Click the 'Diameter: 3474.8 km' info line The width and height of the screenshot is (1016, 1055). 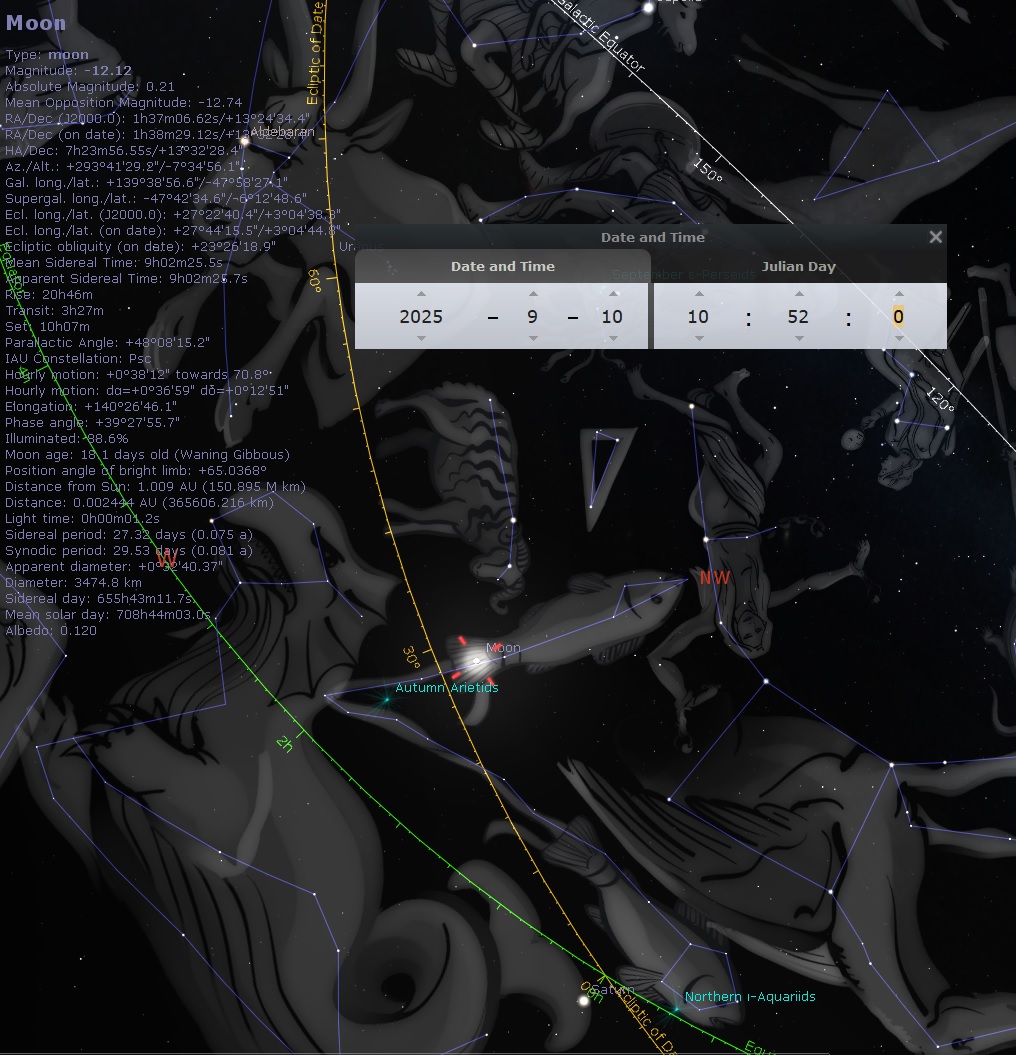point(73,583)
